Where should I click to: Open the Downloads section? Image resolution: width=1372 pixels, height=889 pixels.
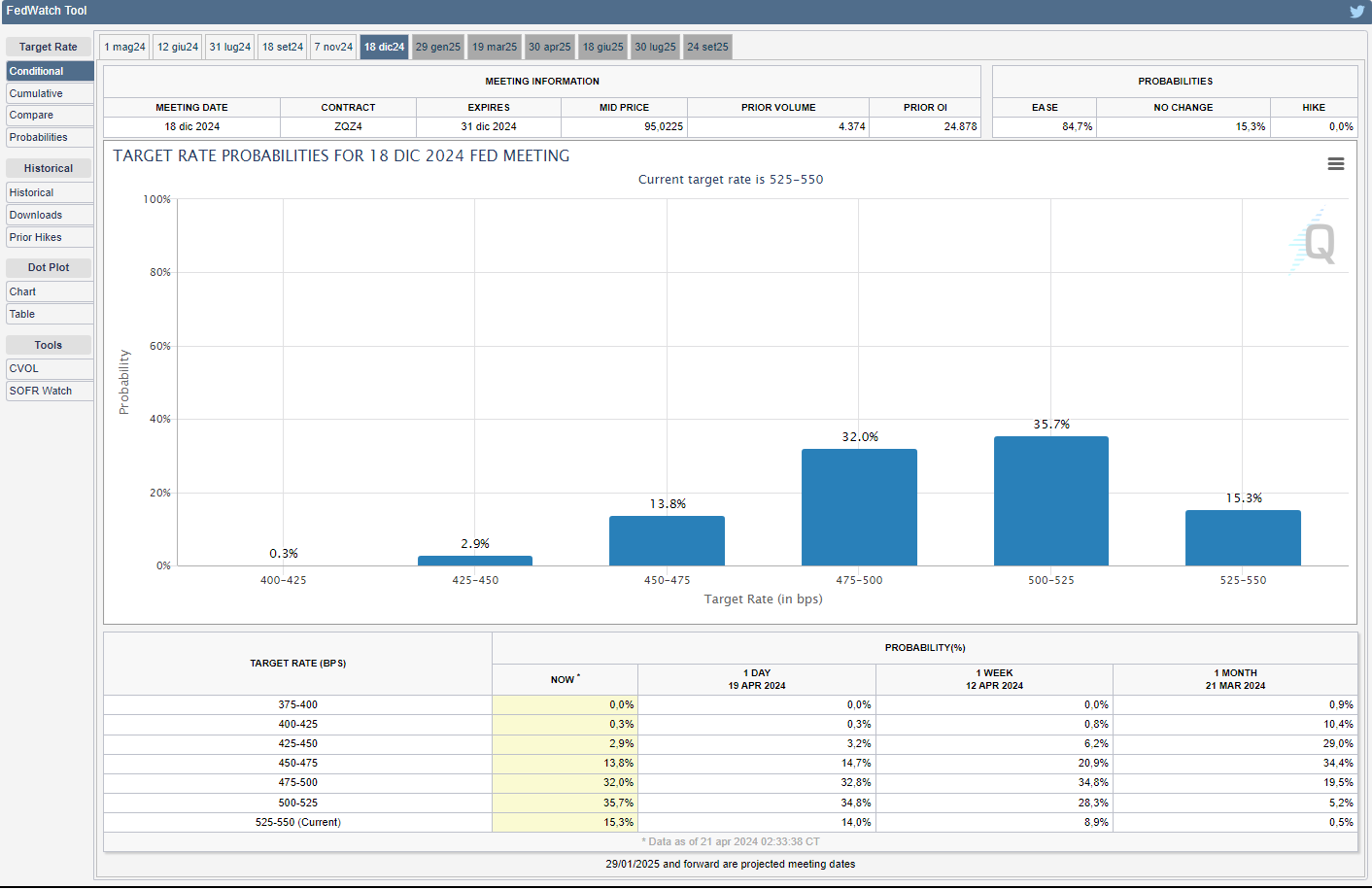pos(49,216)
